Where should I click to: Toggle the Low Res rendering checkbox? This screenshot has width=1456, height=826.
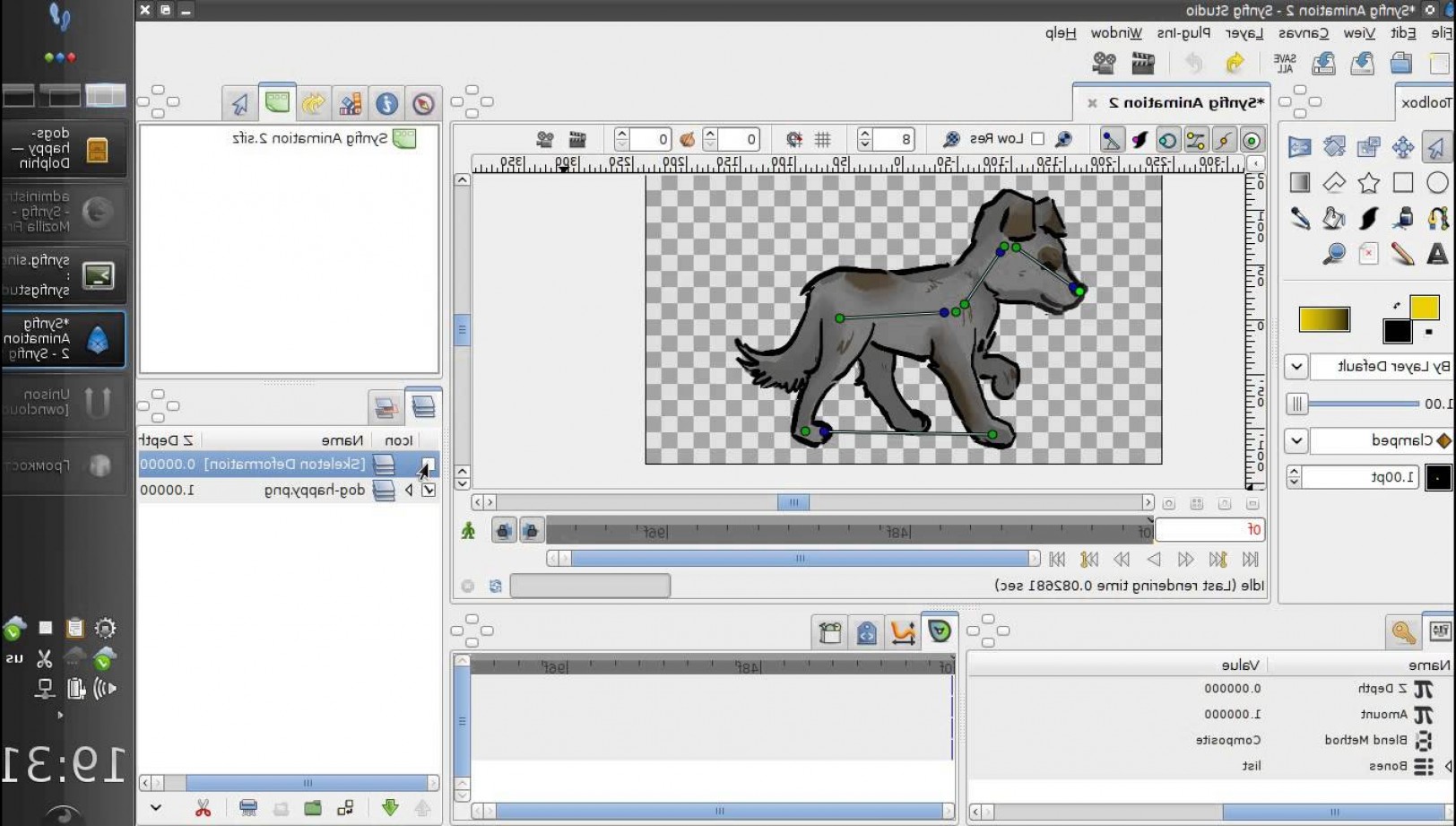[x=1037, y=139]
